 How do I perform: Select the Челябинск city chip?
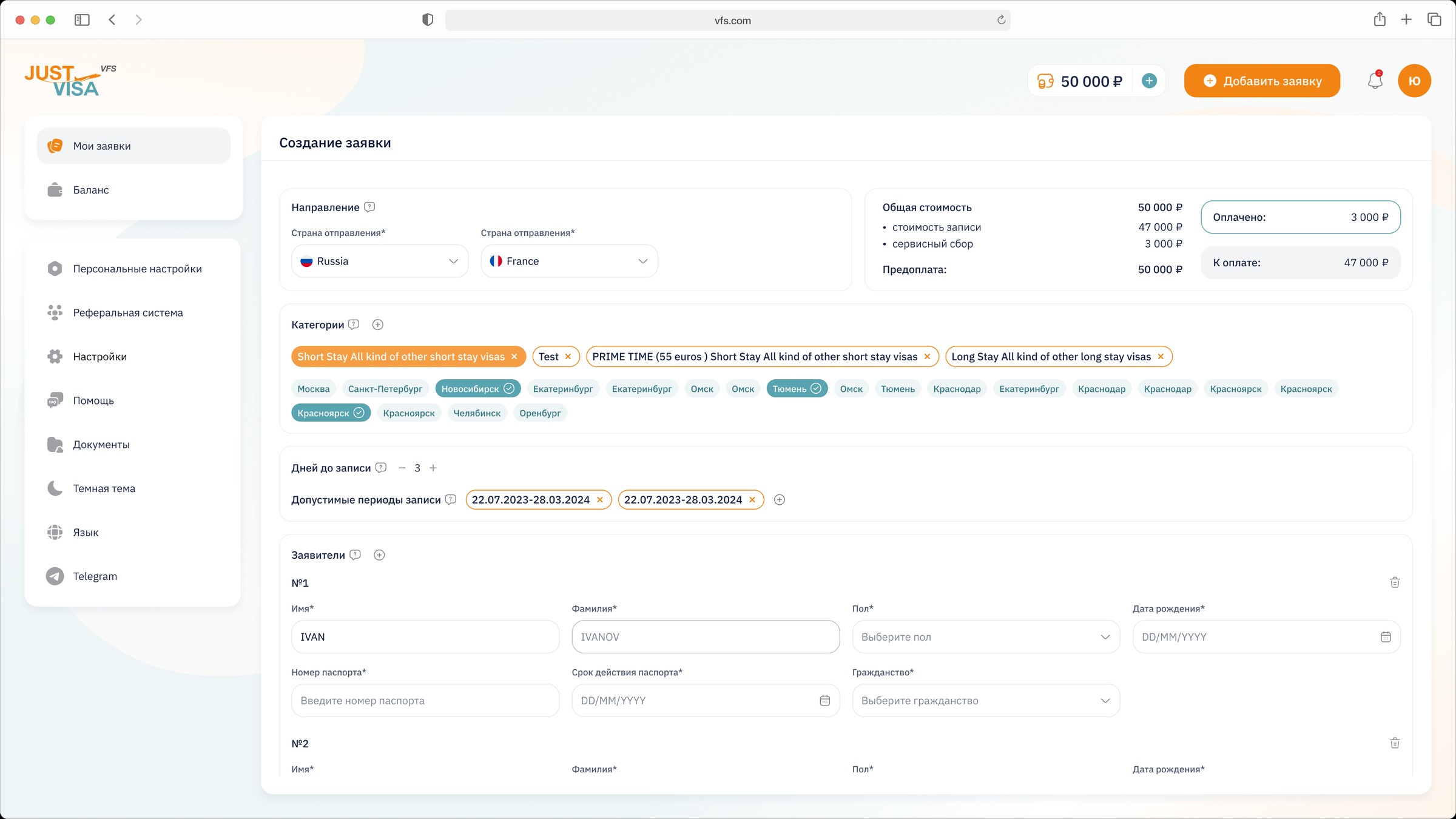[477, 413]
